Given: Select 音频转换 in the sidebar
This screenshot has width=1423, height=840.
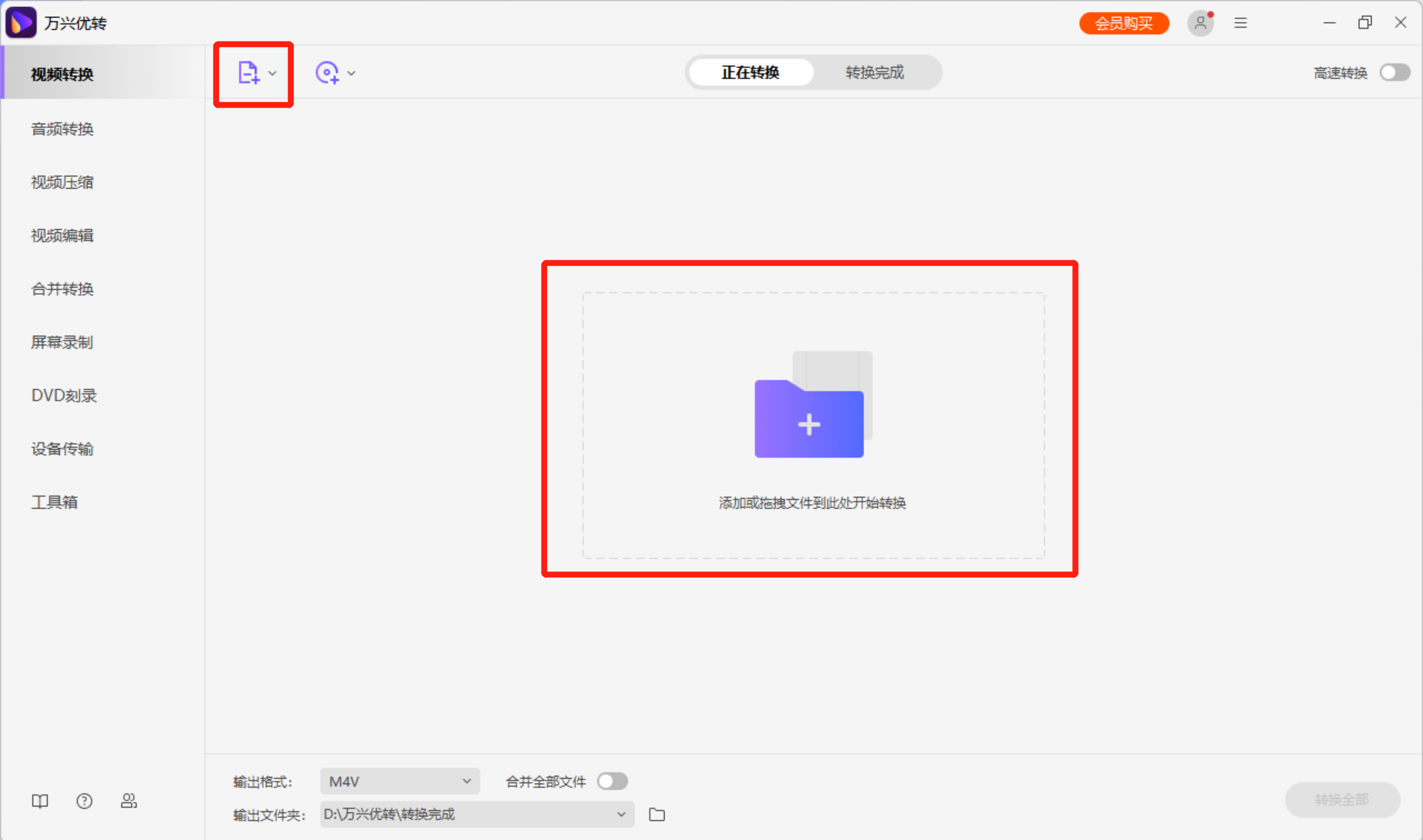Looking at the screenshot, I should point(62,129).
